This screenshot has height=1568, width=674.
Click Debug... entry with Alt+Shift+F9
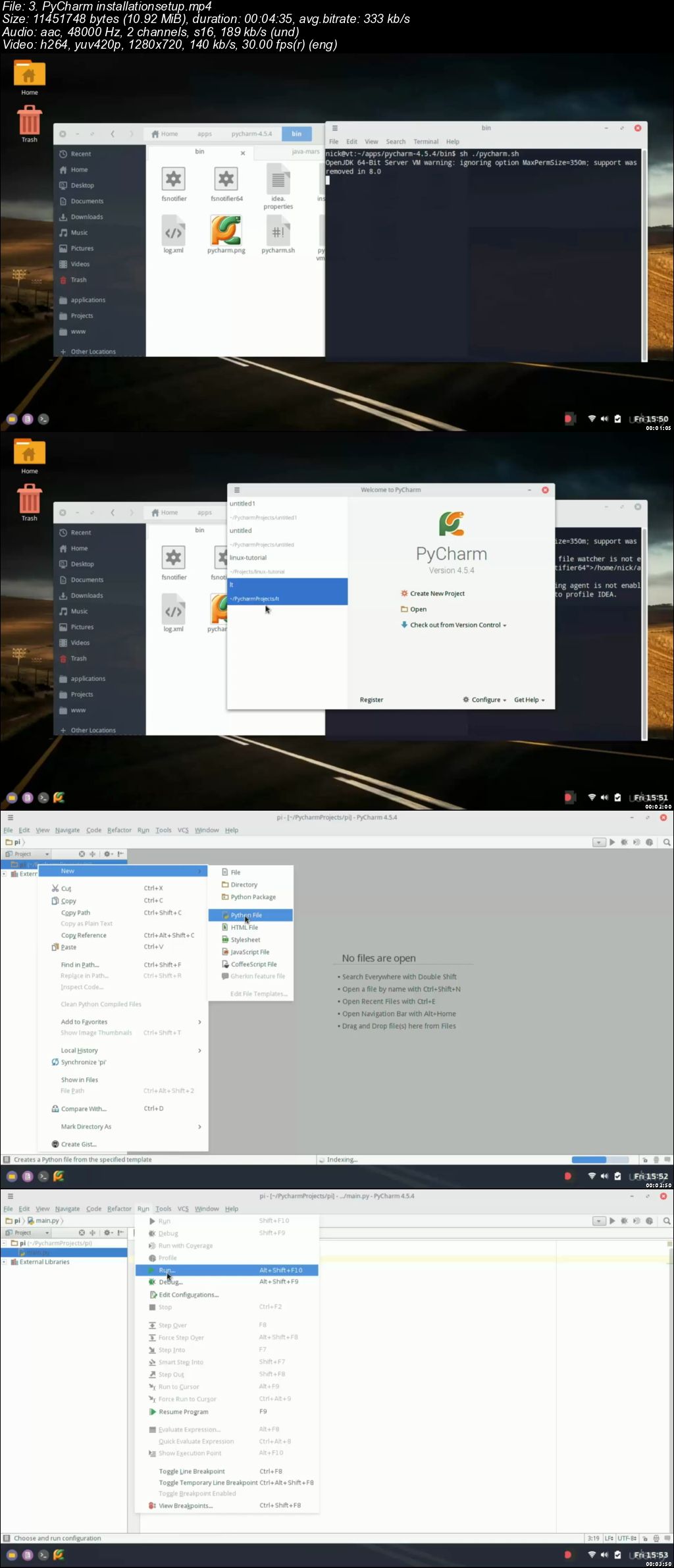click(x=227, y=1282)
